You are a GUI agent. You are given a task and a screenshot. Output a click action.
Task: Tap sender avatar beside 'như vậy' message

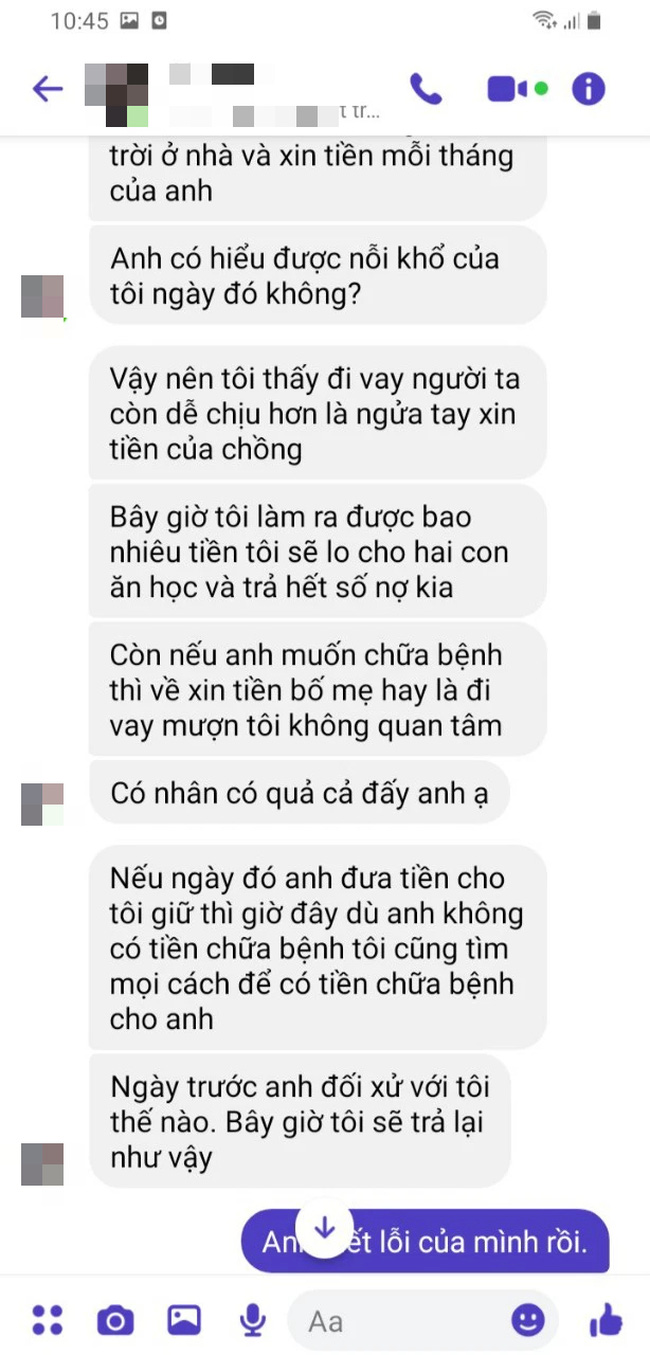point(42,1164)
